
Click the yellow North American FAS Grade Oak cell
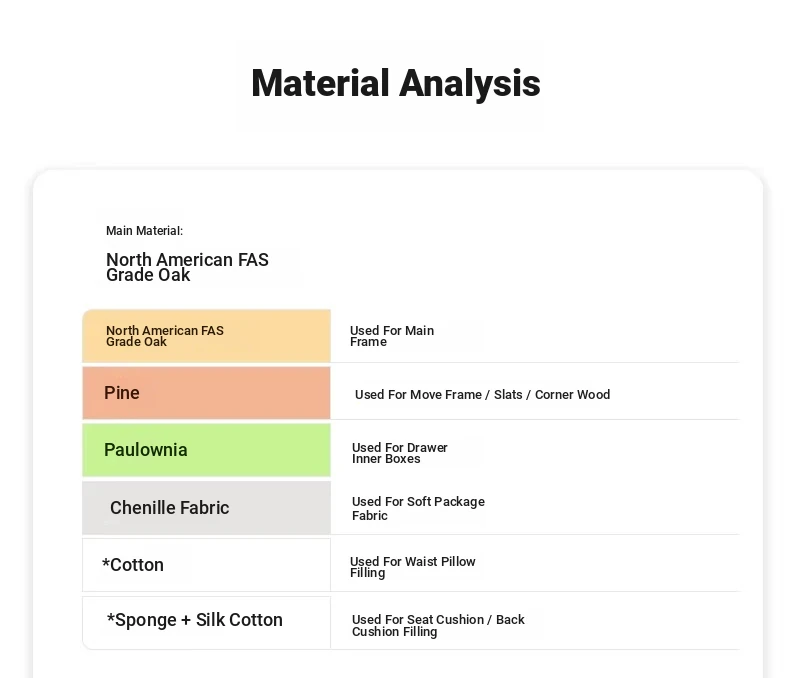[207, 336]
